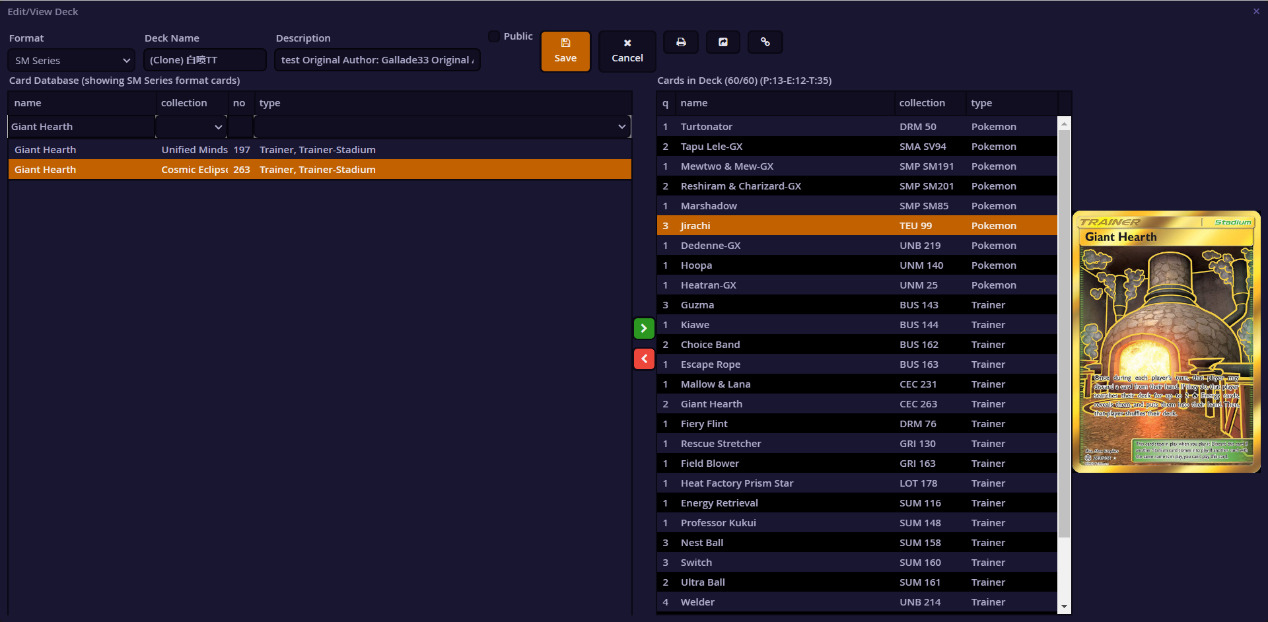Add selected card with green arrow
This screenshot has width=1268, height=622.
(644, 328)
